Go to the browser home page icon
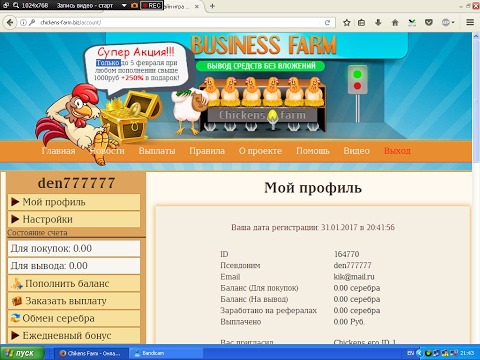Image resolution: width=480 pixels, height=360 pixels. click(395, 22)
